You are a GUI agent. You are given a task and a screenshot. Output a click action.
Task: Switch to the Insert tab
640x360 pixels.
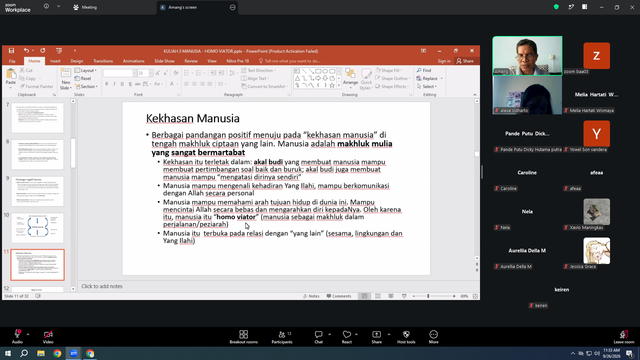[55, 61]
